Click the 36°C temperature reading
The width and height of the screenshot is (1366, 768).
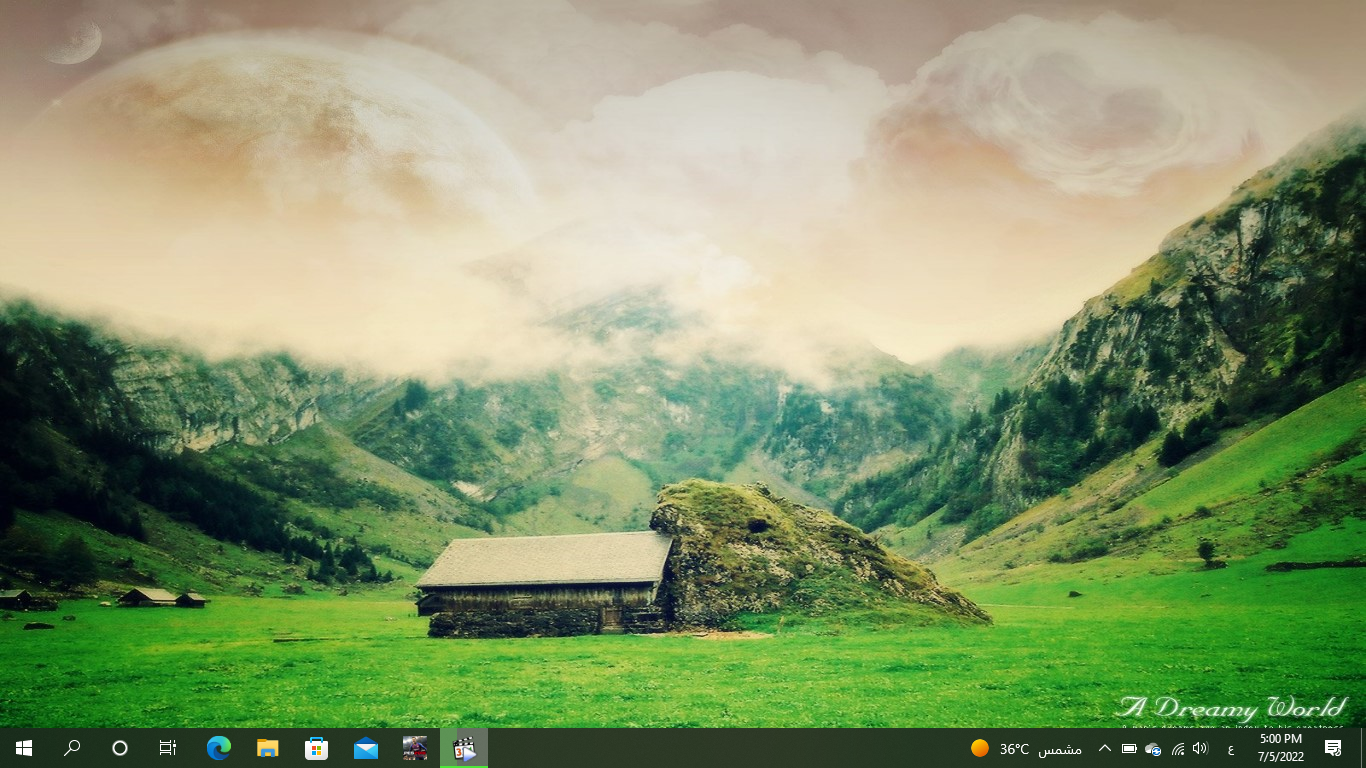pyautogui.click(x=1014, y=749)
